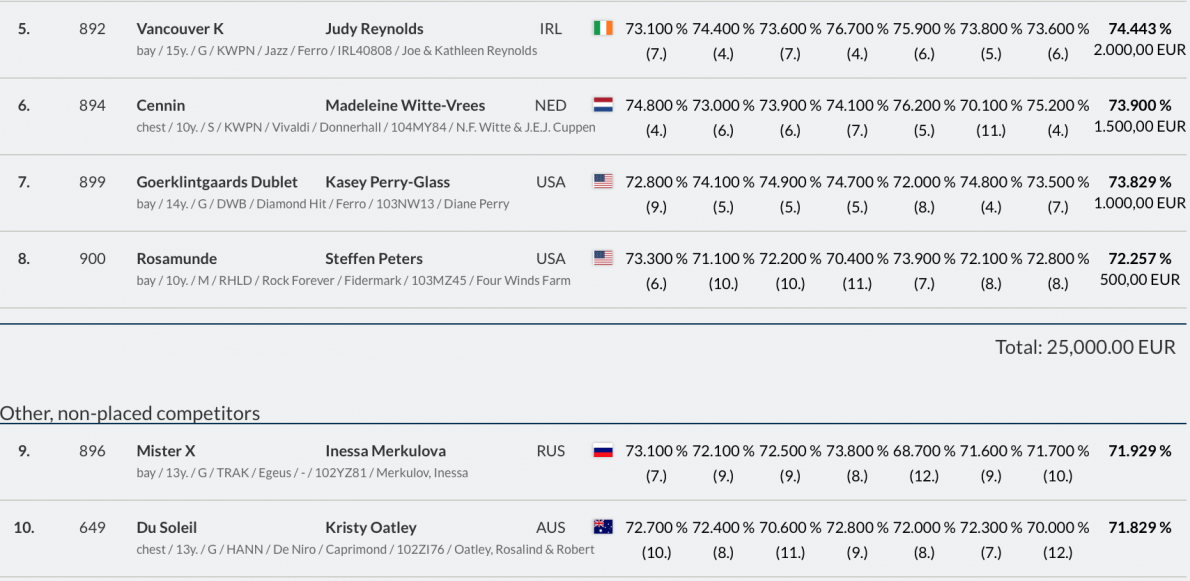Image resolution: width=1190 pixels, height=581 pixels.
Task: Click on rider Steffen Peters
Action: point(374,258)
